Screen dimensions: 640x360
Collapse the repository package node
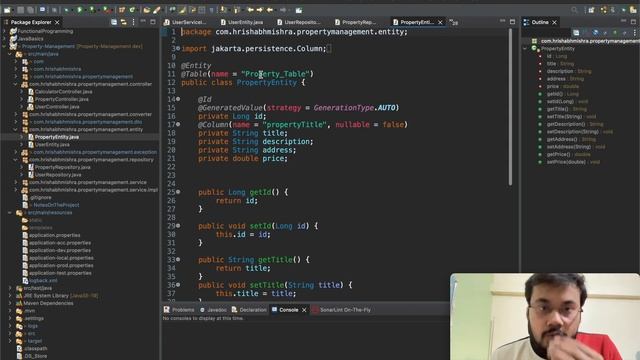[x=16, y=160]
